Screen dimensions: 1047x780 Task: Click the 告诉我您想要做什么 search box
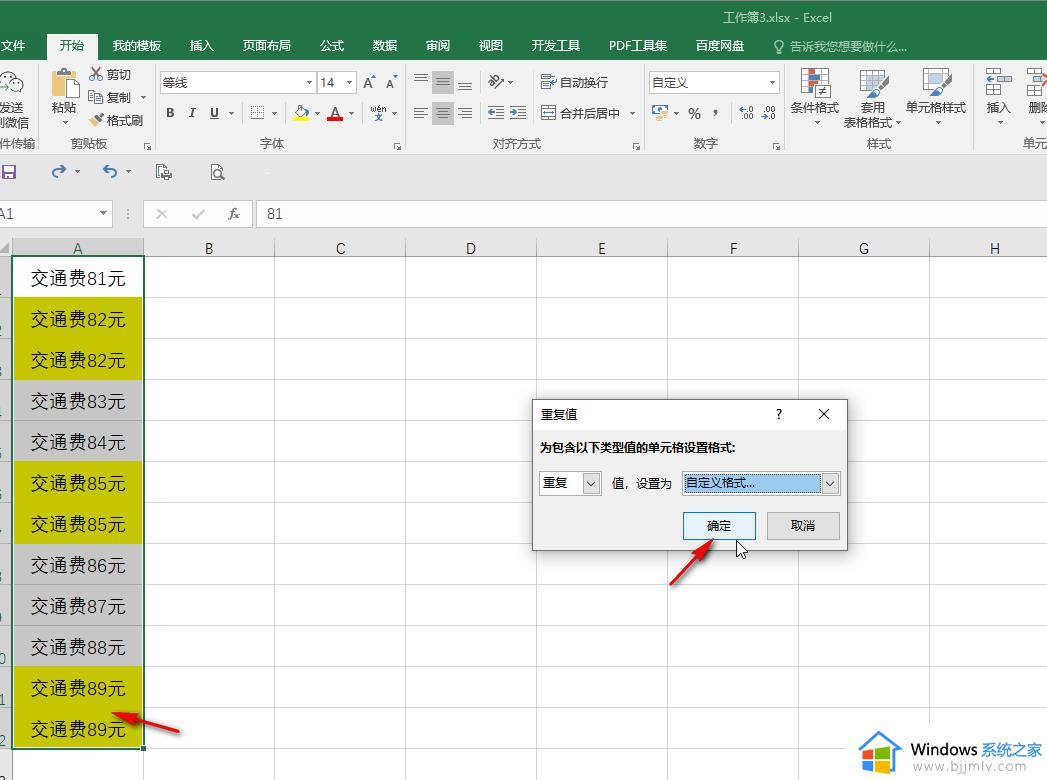pos(841,46)
